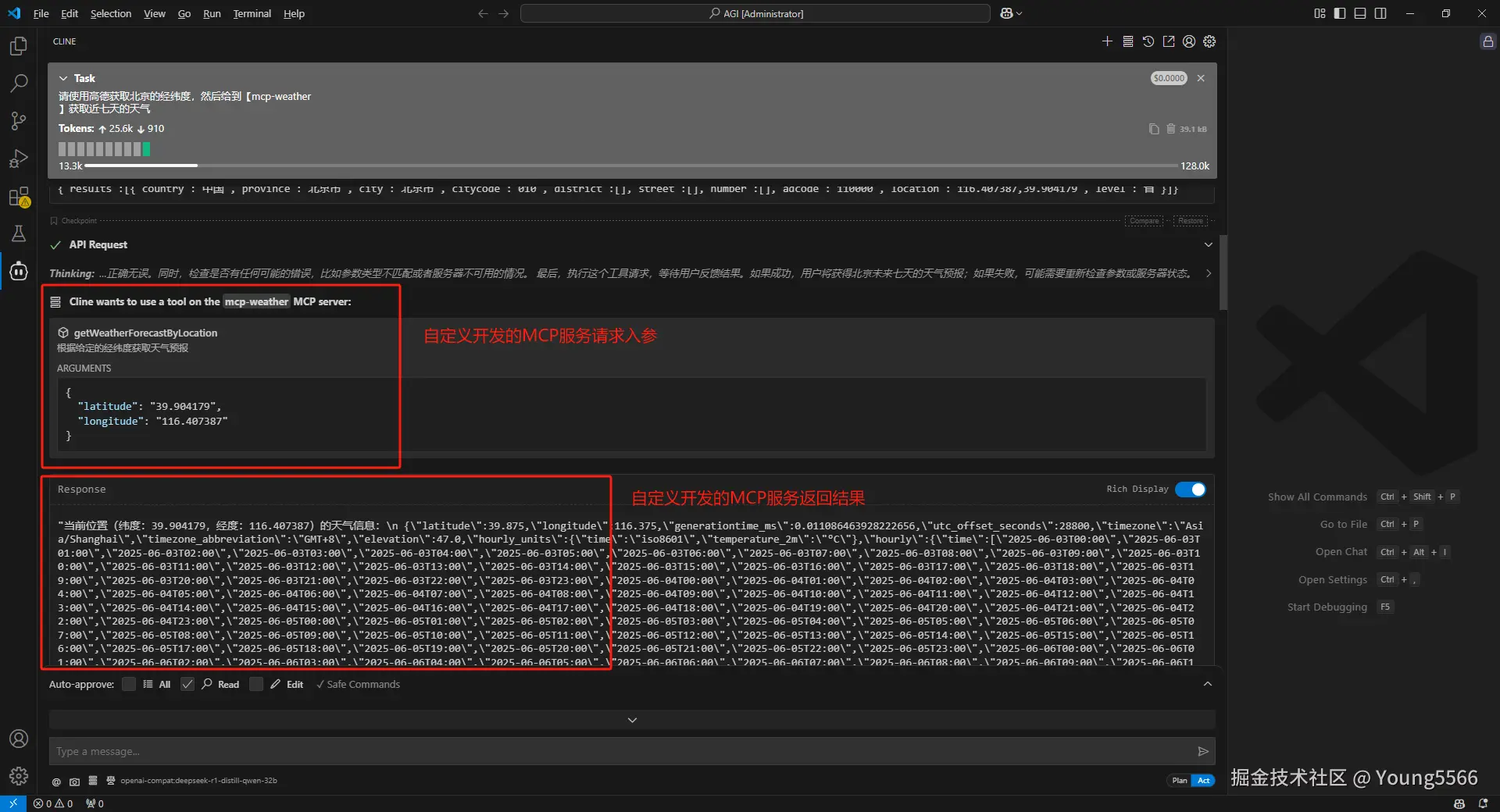The height and width of the screenshot is (812, 1500).
Task: Open the Go menu
Action: click(184, 13)
